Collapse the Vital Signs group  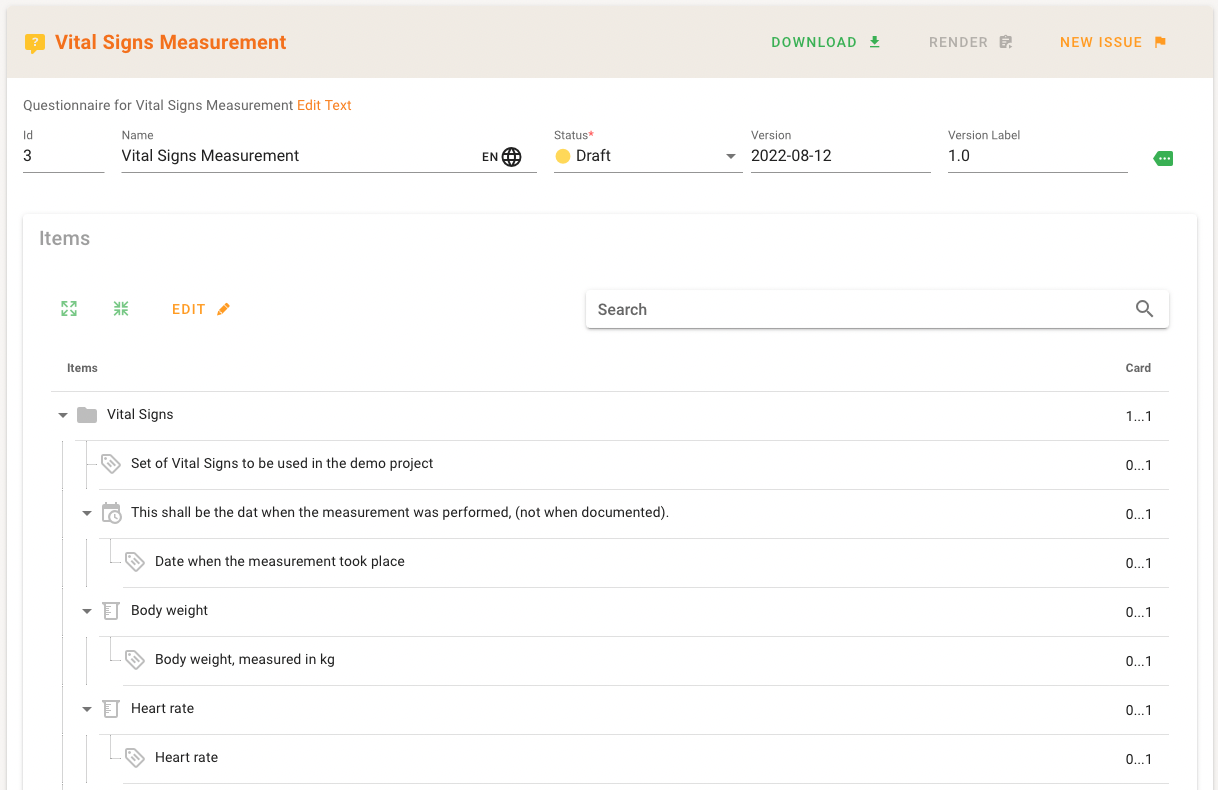[63, 415]
